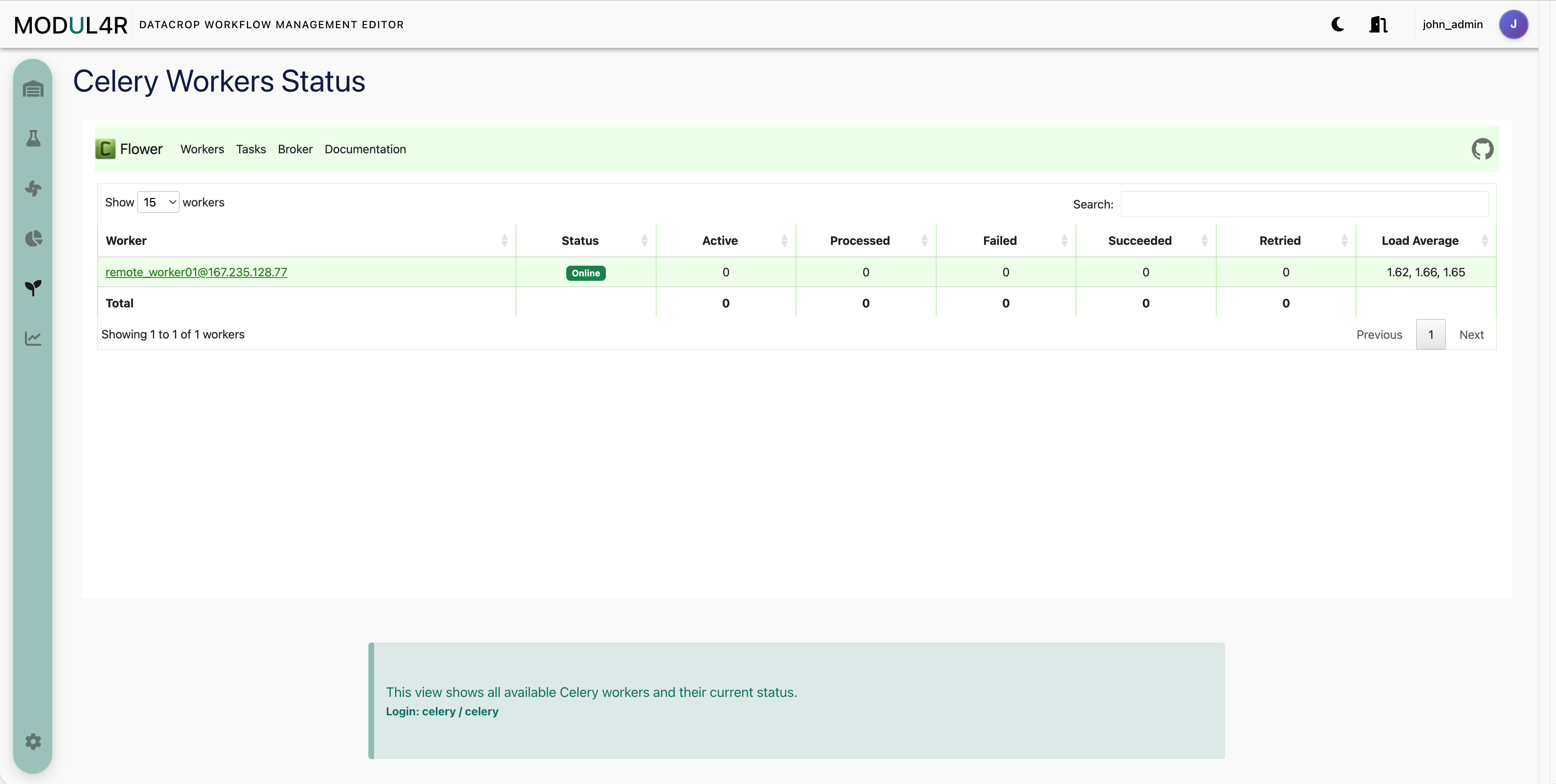The image size is (1556, 784).
Task: Click the logout door icon
Action: [x=1379, y=24]
